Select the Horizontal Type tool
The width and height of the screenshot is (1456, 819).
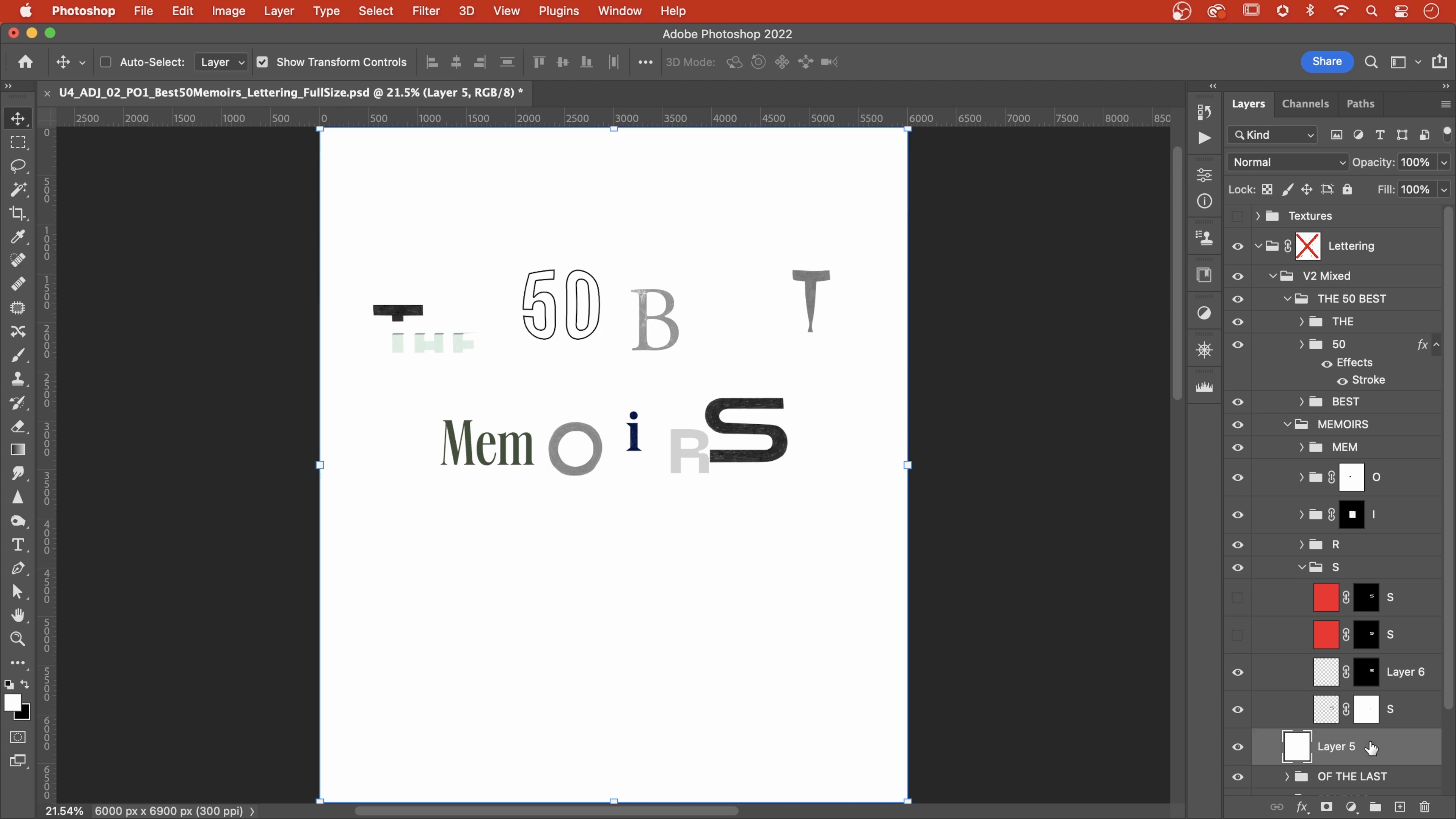coord(18,545)
